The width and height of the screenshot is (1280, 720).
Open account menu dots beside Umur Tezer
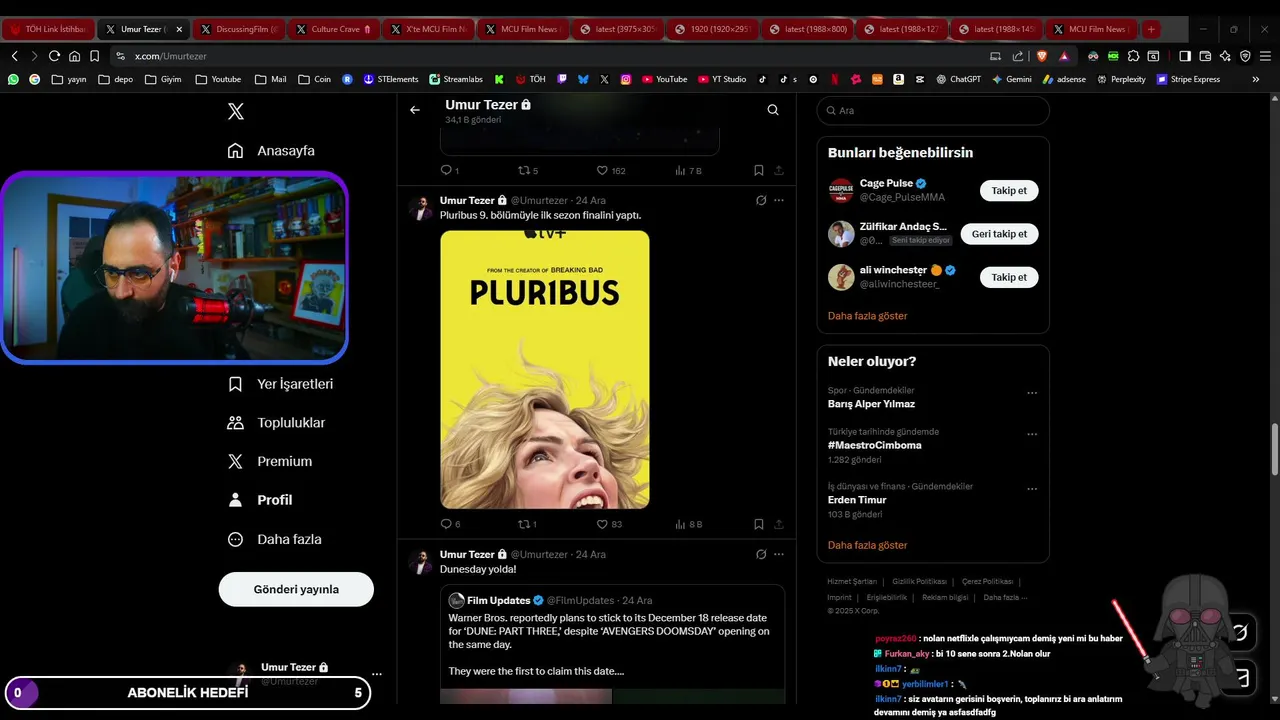pyautogui.click(x=376, y=674)
